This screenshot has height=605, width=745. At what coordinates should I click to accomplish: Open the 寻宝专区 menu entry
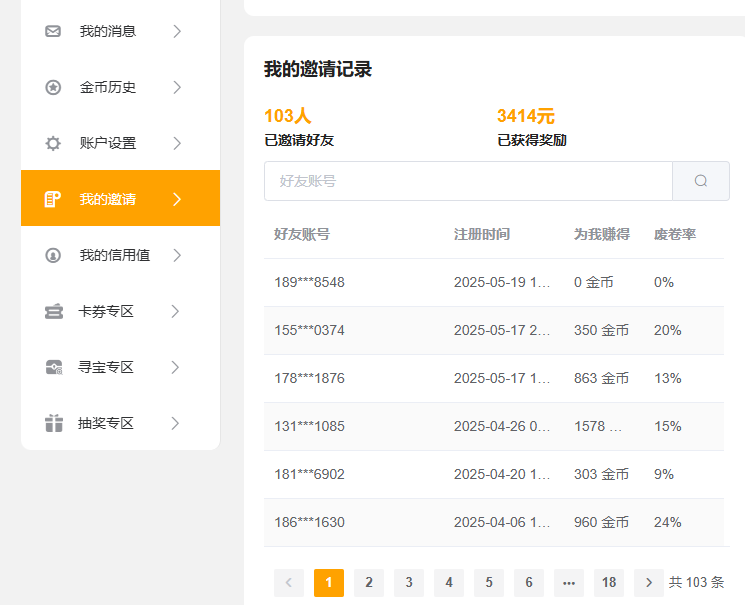click(120, 367)
